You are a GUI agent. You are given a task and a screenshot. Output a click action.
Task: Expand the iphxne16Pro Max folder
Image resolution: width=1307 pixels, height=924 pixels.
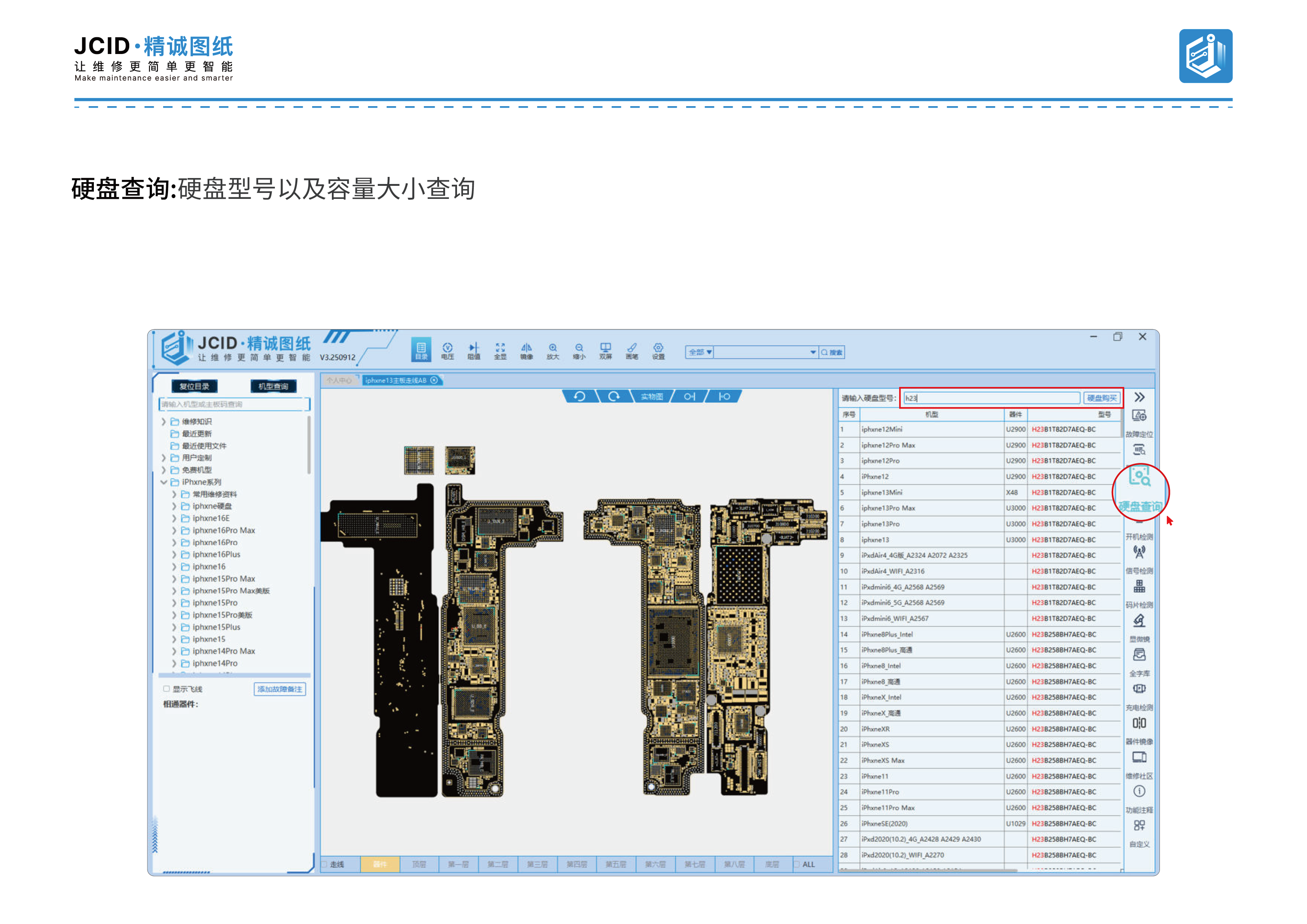tap(174, 530)
